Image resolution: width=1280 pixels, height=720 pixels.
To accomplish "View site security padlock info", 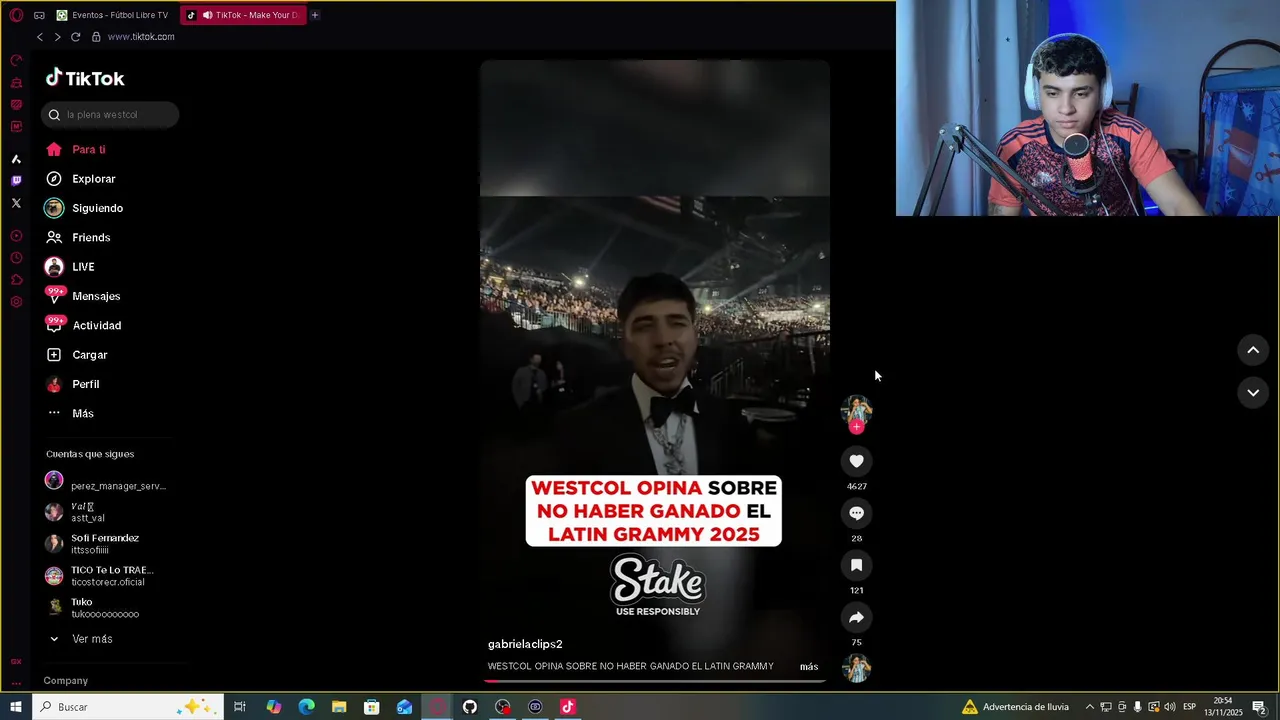I will (x=96, y=37).
